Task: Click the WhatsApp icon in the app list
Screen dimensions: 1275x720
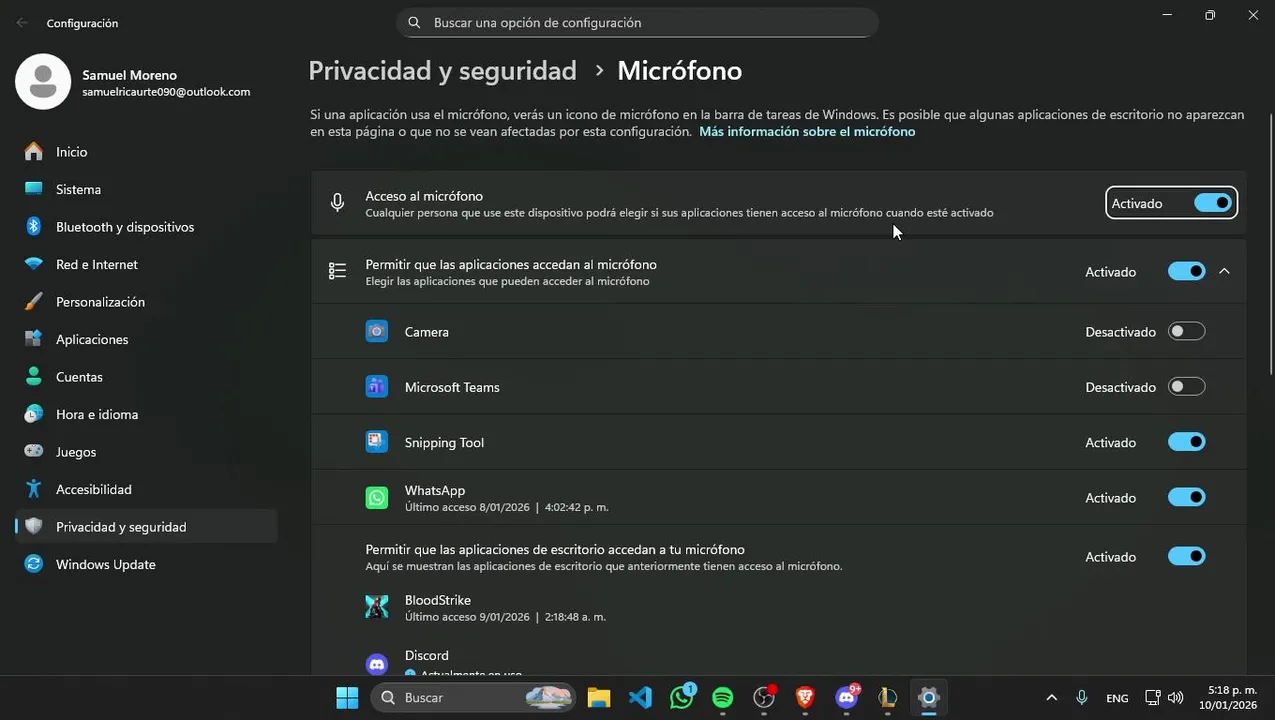Action: point(377,497)
